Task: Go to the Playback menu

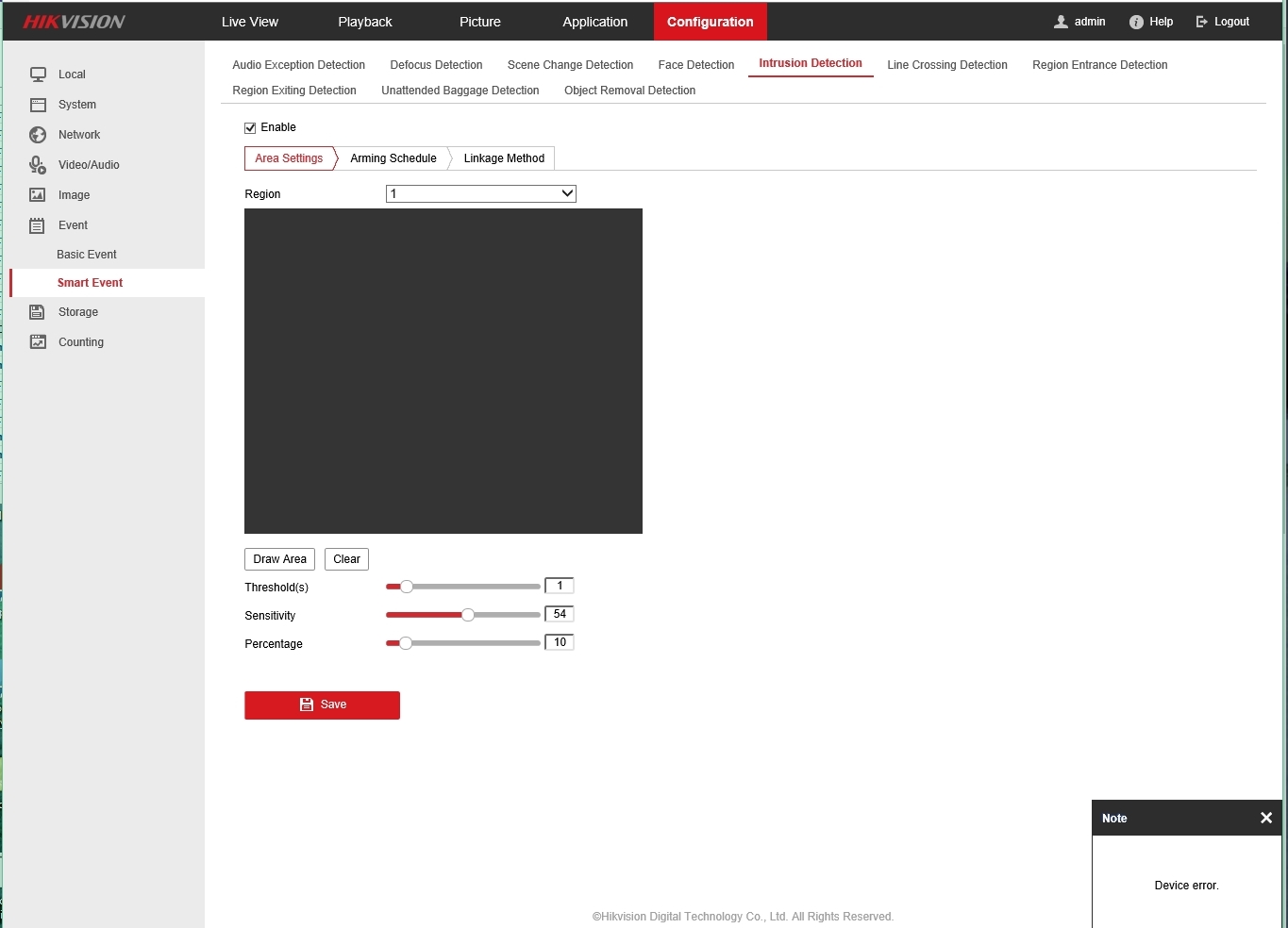Action: 364,22
